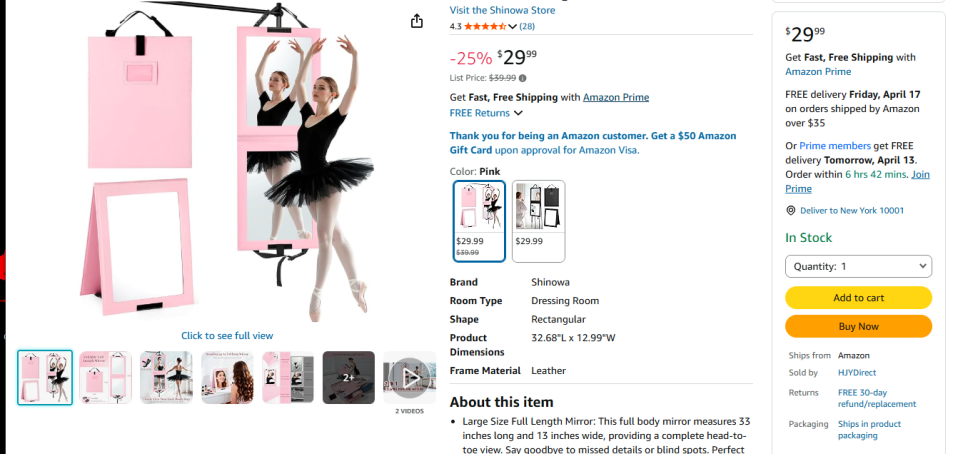Select the black color variant swatch
The width and height of the screenshot is (953, 454).
click(538, 220)
